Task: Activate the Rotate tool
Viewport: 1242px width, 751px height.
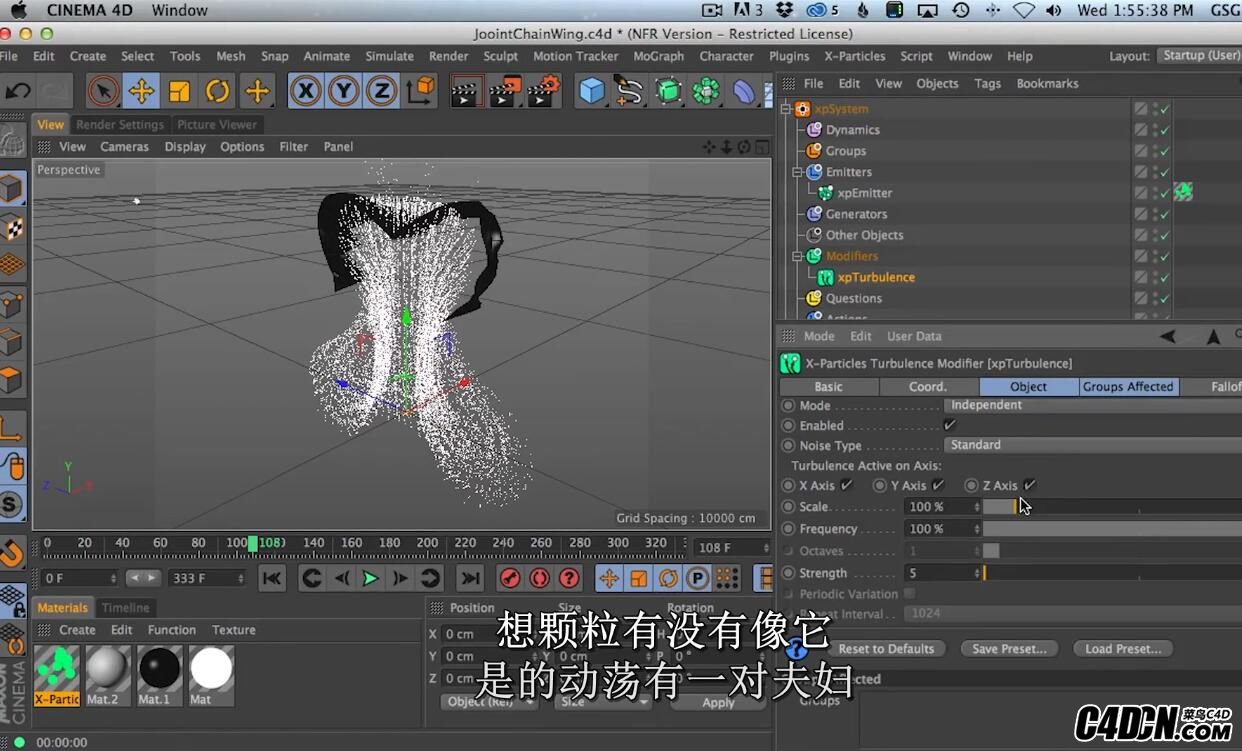Action: pos(218,92)
